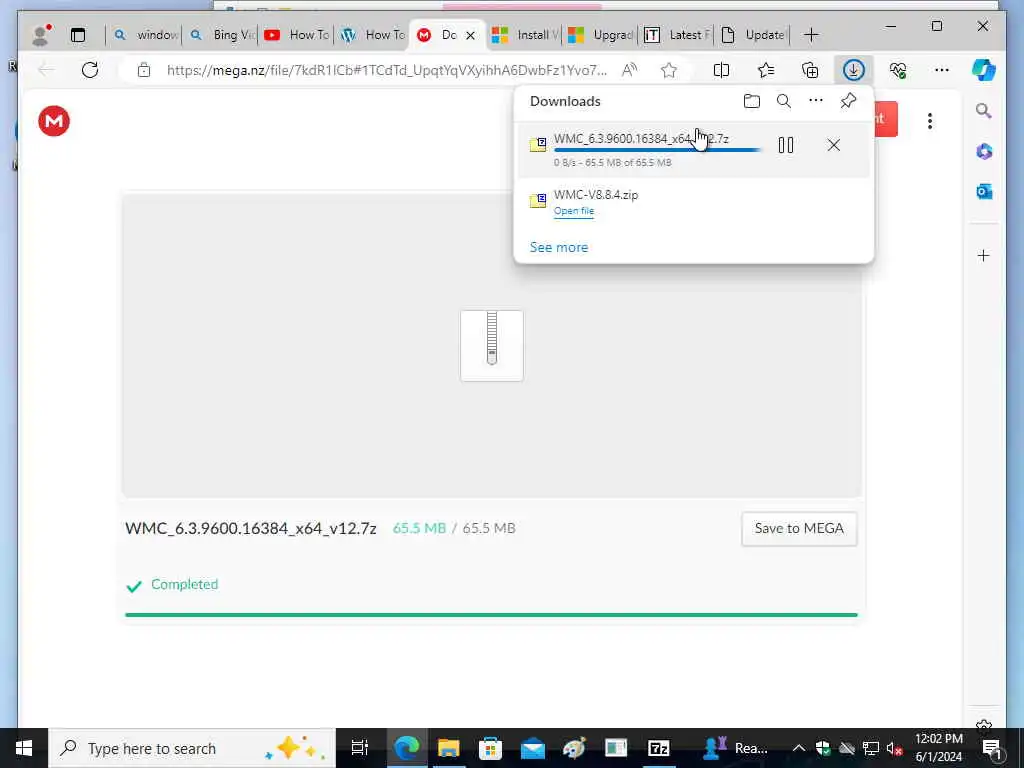Screen dimensions: 1024x768
Task: Click Save to MEGA button
Action: pyautogui.click(x=799, y=528)
